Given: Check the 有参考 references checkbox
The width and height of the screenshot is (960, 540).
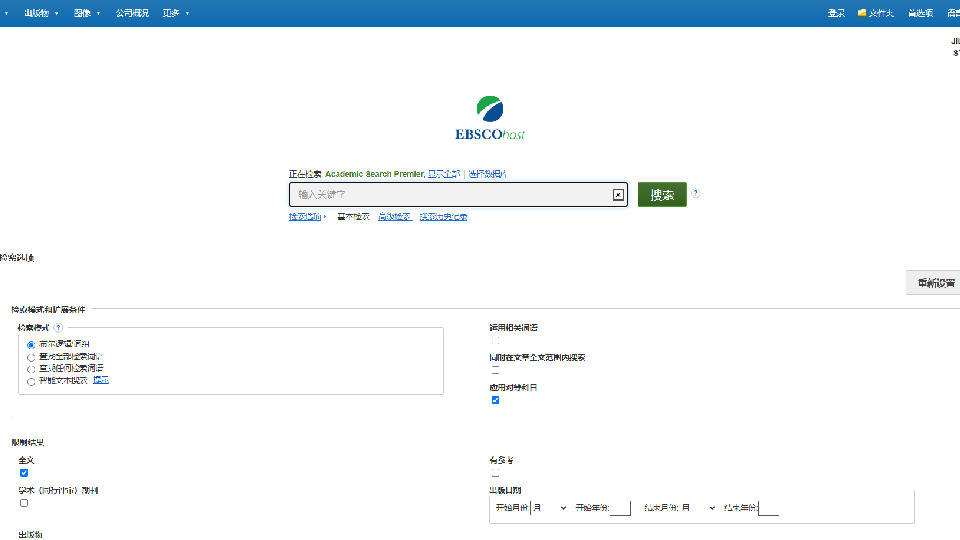Looking at the screenshot, I should coord(495,473).
